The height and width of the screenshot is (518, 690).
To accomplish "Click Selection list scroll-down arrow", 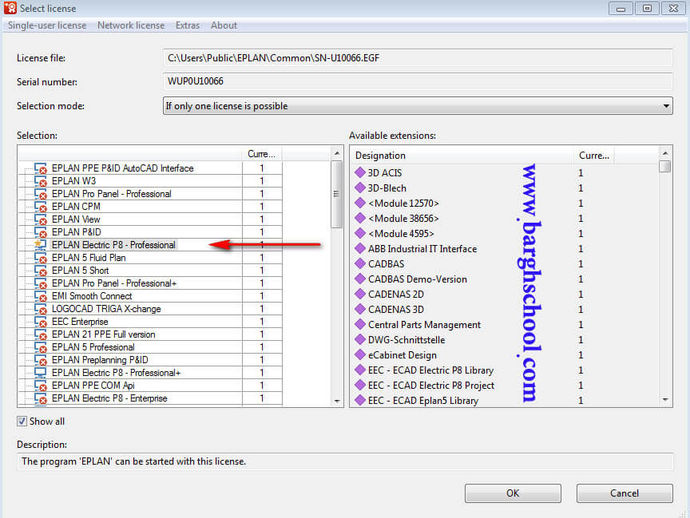I will click(337, 400).
